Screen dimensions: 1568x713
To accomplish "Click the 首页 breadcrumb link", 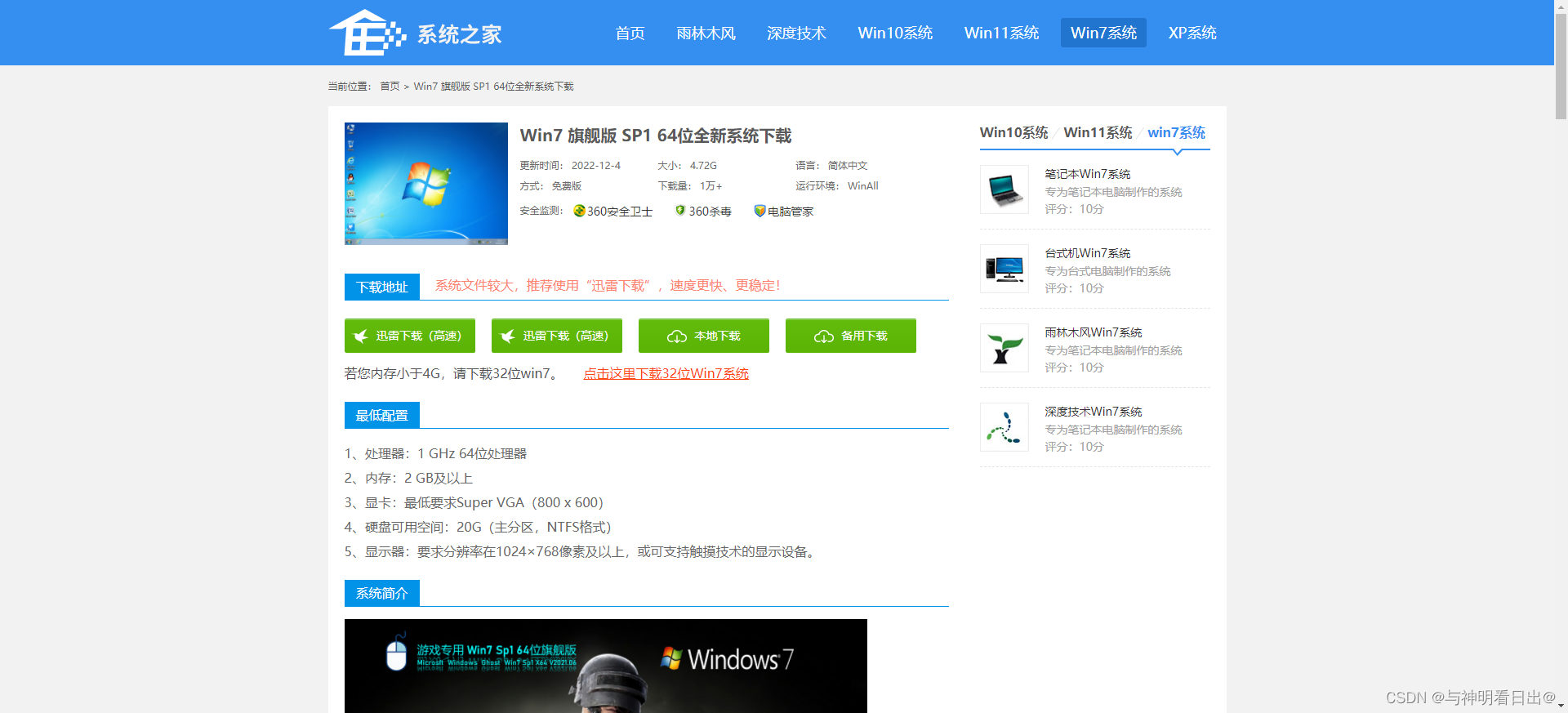I will tap(390, 86).
